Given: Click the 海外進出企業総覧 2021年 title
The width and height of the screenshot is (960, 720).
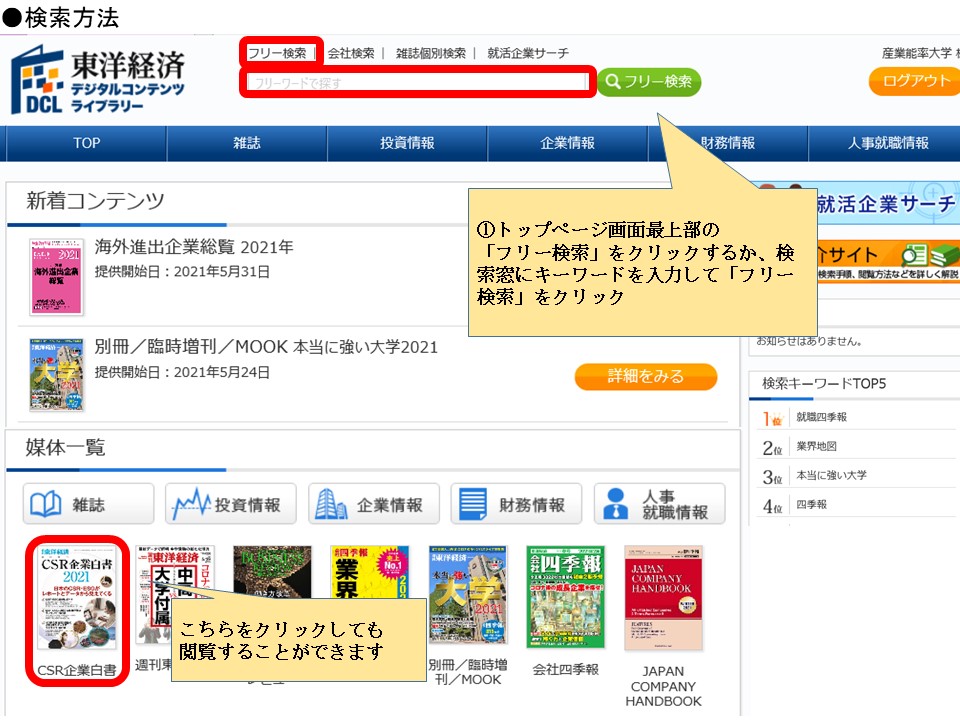Looking at the screenshot, I should coord(194,247).
